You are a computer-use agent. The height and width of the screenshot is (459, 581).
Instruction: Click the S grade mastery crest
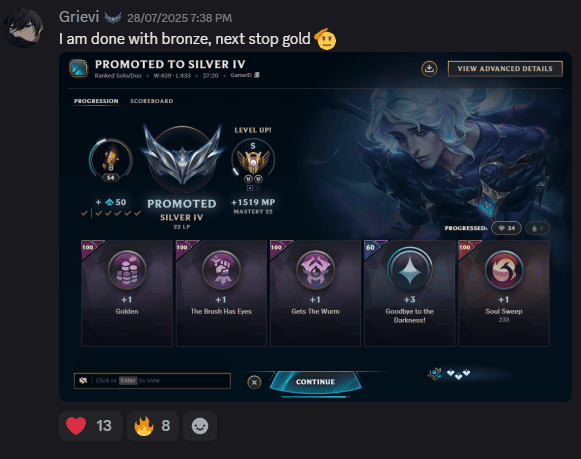coord(253,161)
